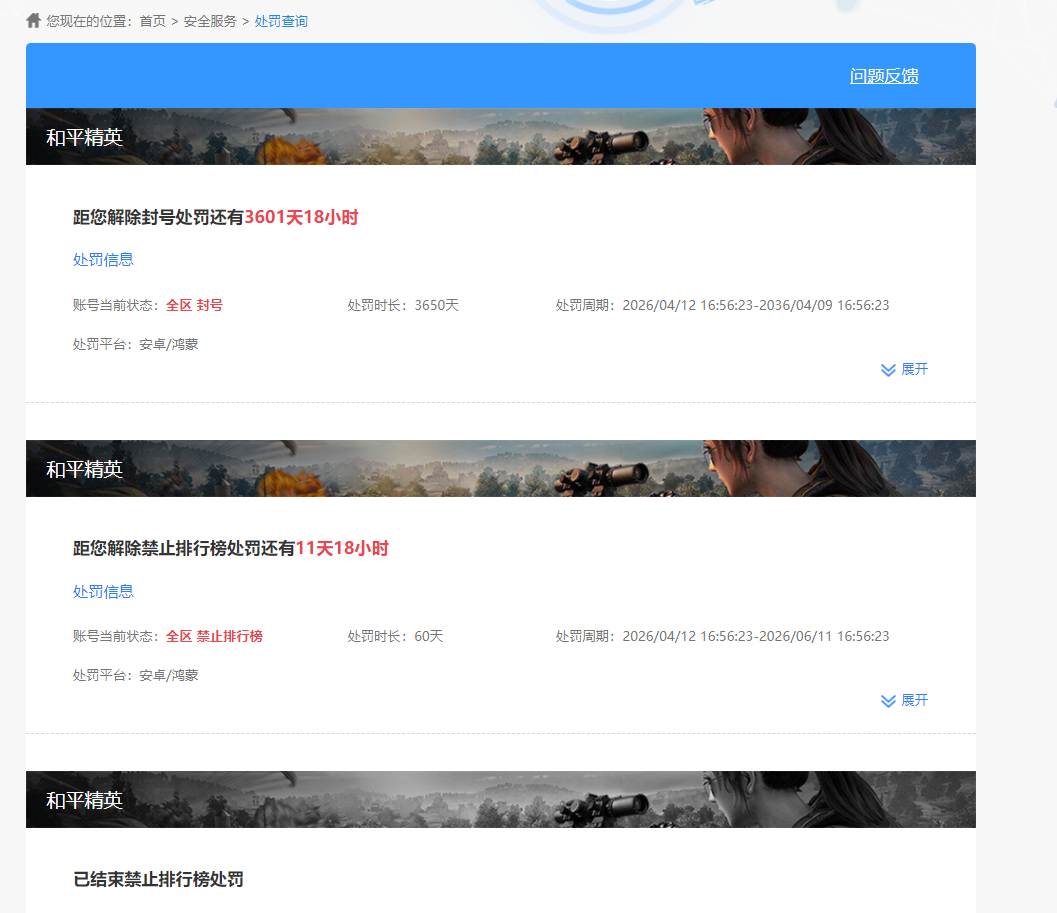
Task: Click 处罚信息 under the 禁止排行榜 penalty
Action: (103, 591)
